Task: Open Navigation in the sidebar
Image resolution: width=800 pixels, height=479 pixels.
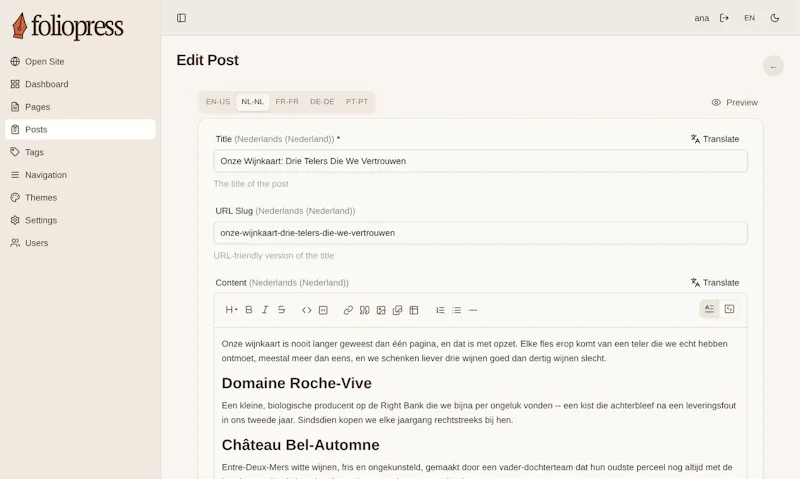Action: (x=80, y=175)
